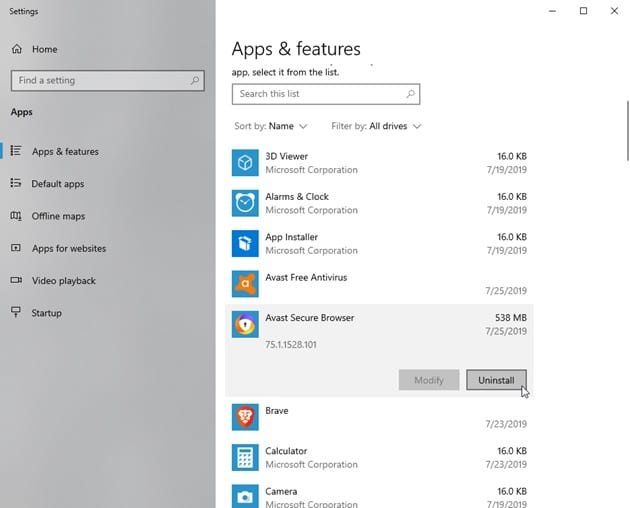The image size is (630, 508).
Task: Click the greyed Modify button
Action: [429, 380]
